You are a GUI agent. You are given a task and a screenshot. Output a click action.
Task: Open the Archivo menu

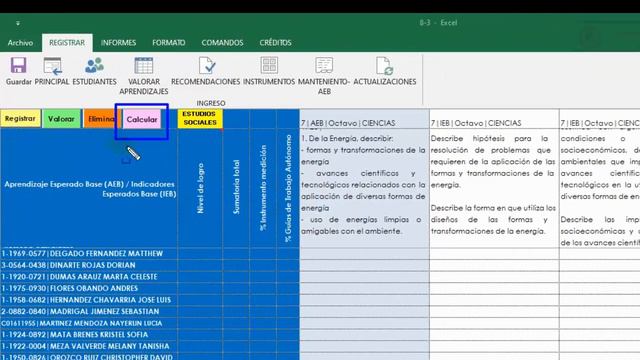click(x=20, y=42)
